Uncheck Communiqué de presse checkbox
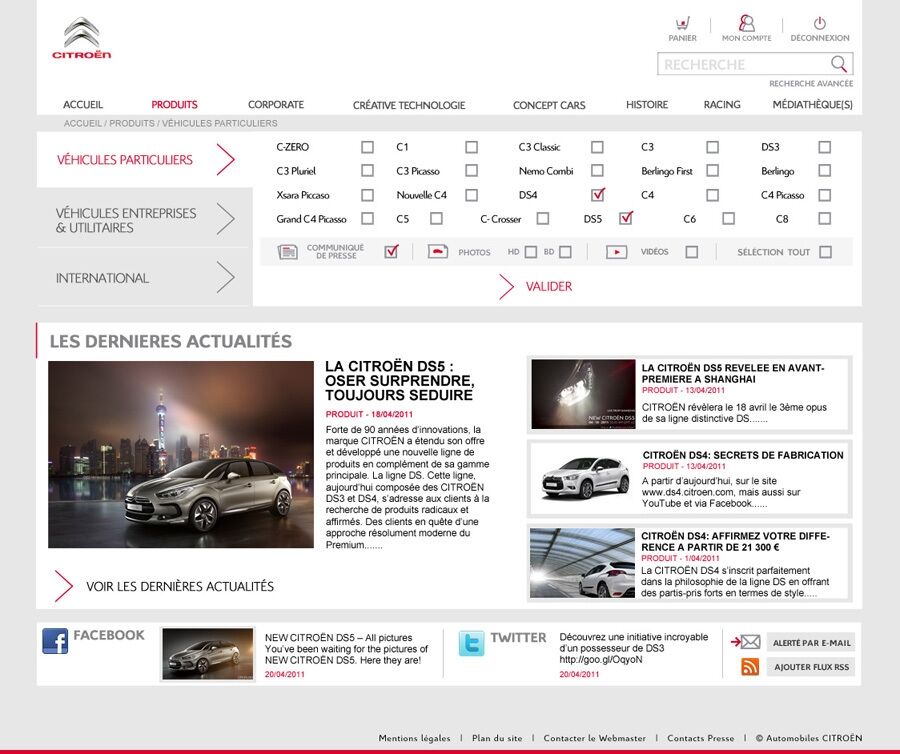 click(391, 251)
